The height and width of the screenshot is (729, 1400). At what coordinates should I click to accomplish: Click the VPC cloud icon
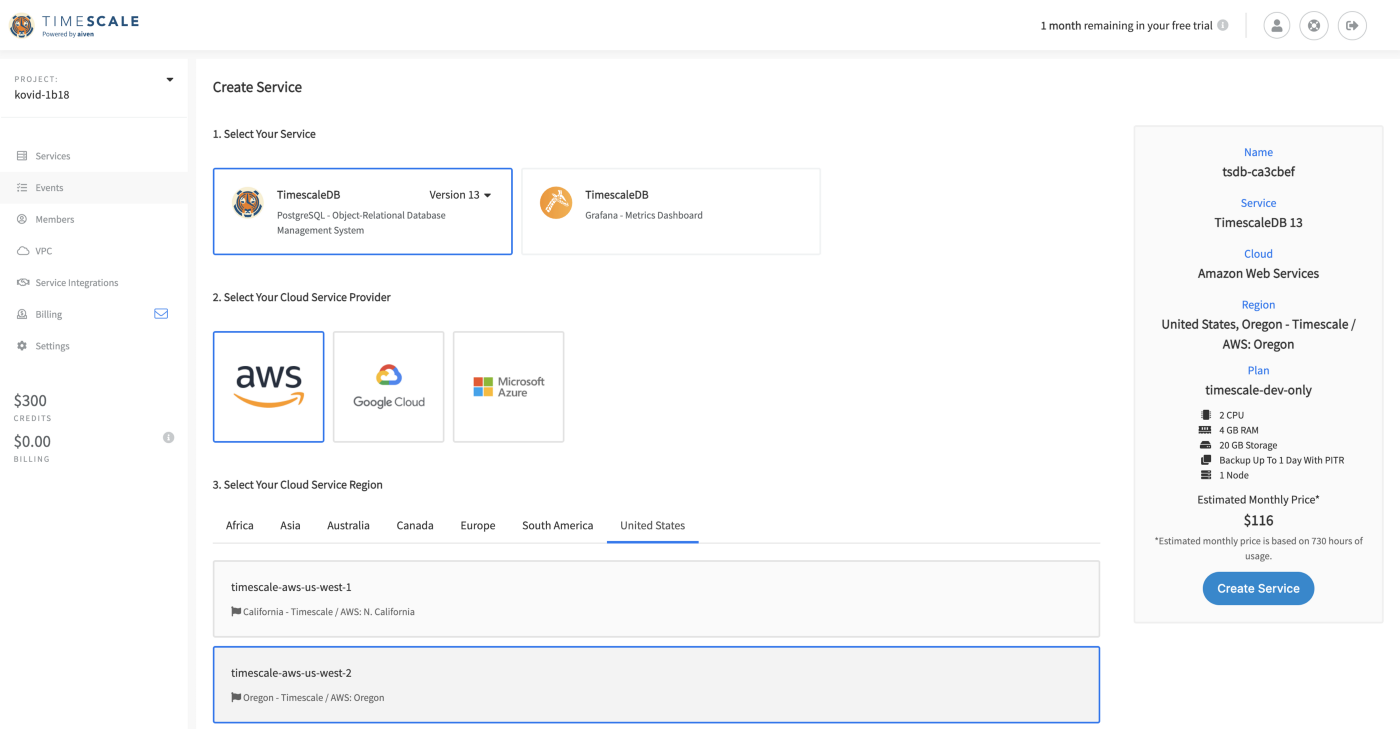(22, 251)
